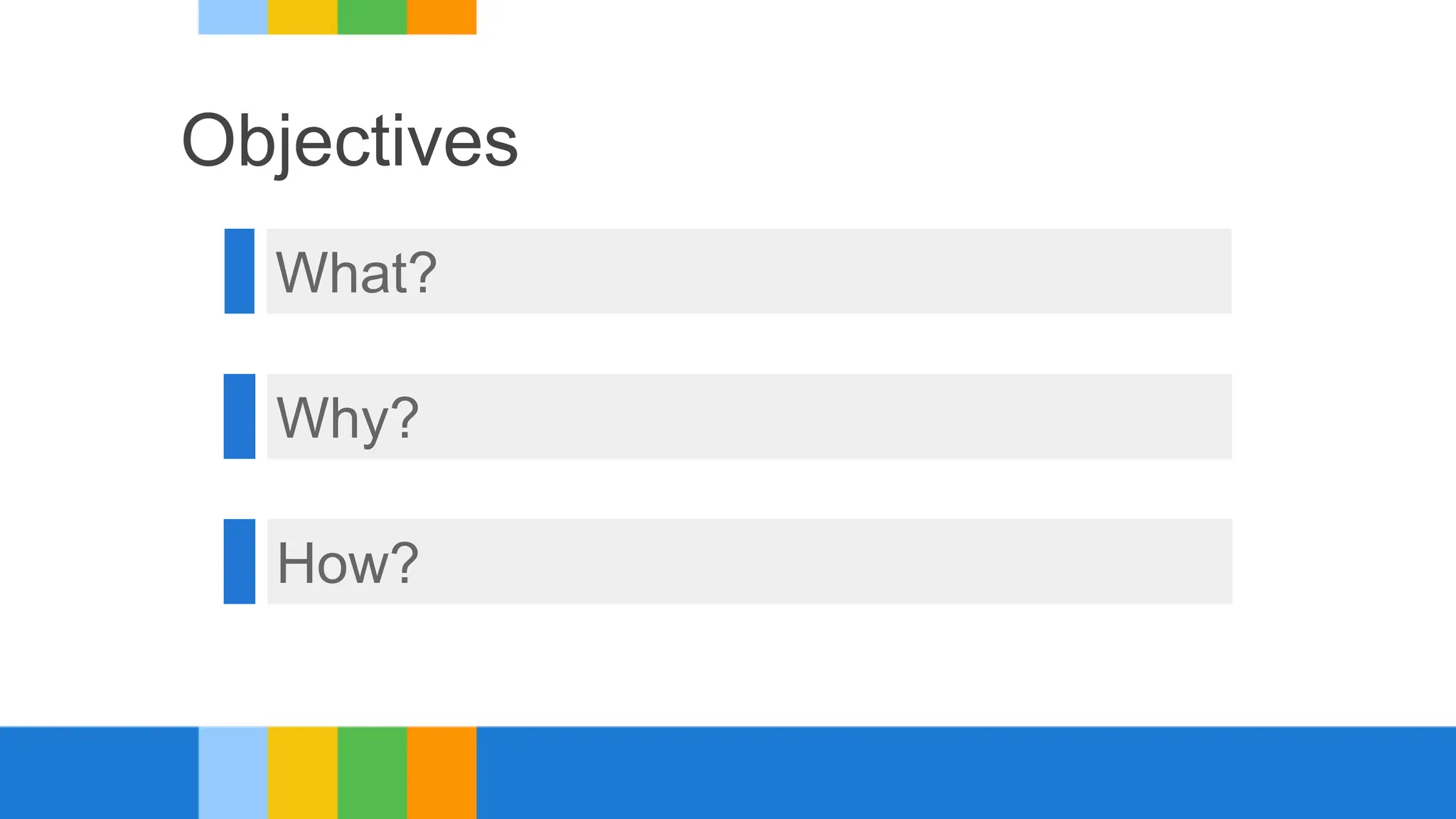Select the 'What?' objective text
1456x819 pixels.
(356, 272)
